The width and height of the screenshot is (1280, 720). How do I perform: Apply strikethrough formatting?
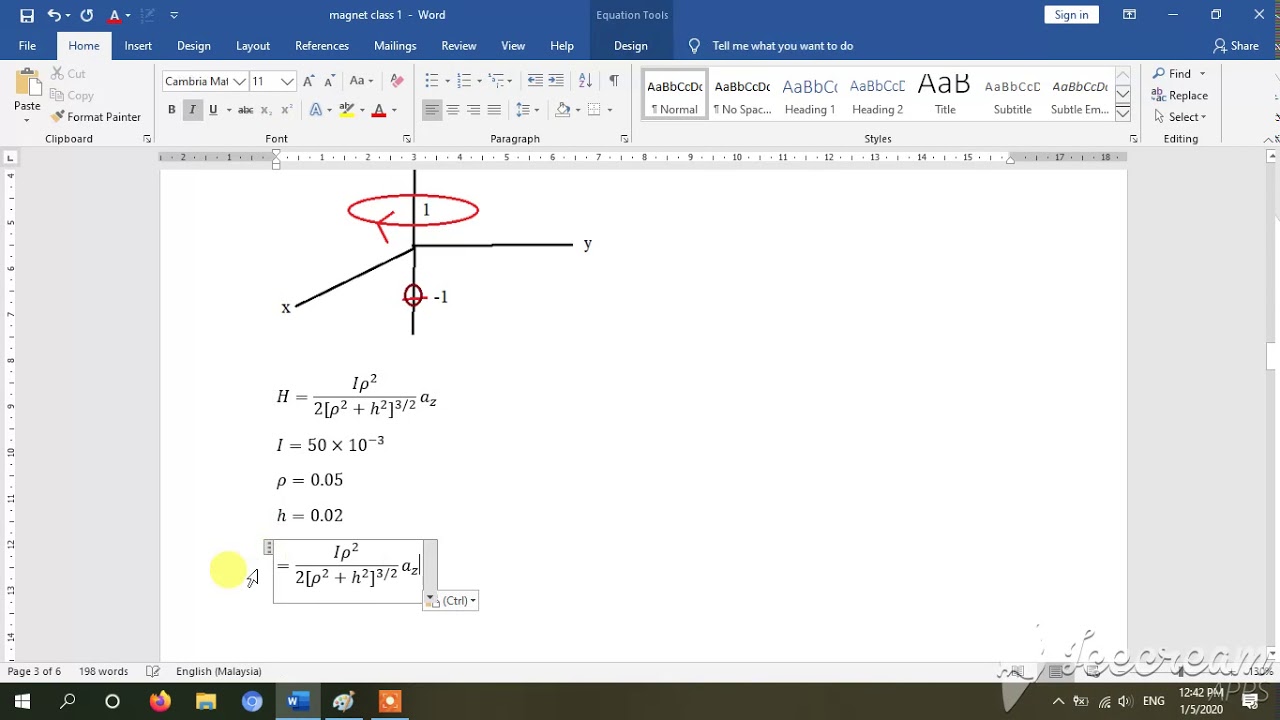coord(245,110)
